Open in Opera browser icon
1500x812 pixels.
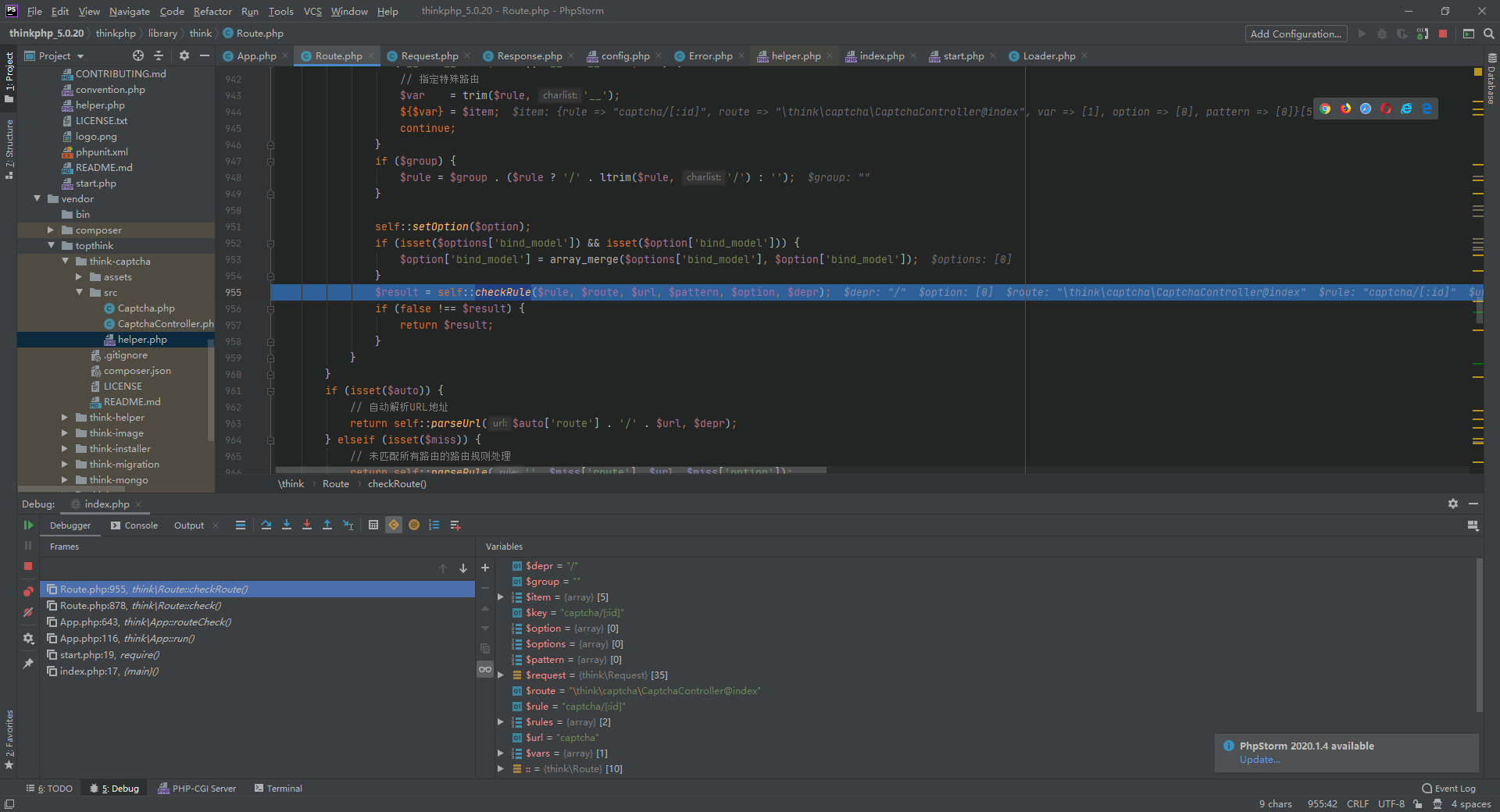[x=1386, y=109]
